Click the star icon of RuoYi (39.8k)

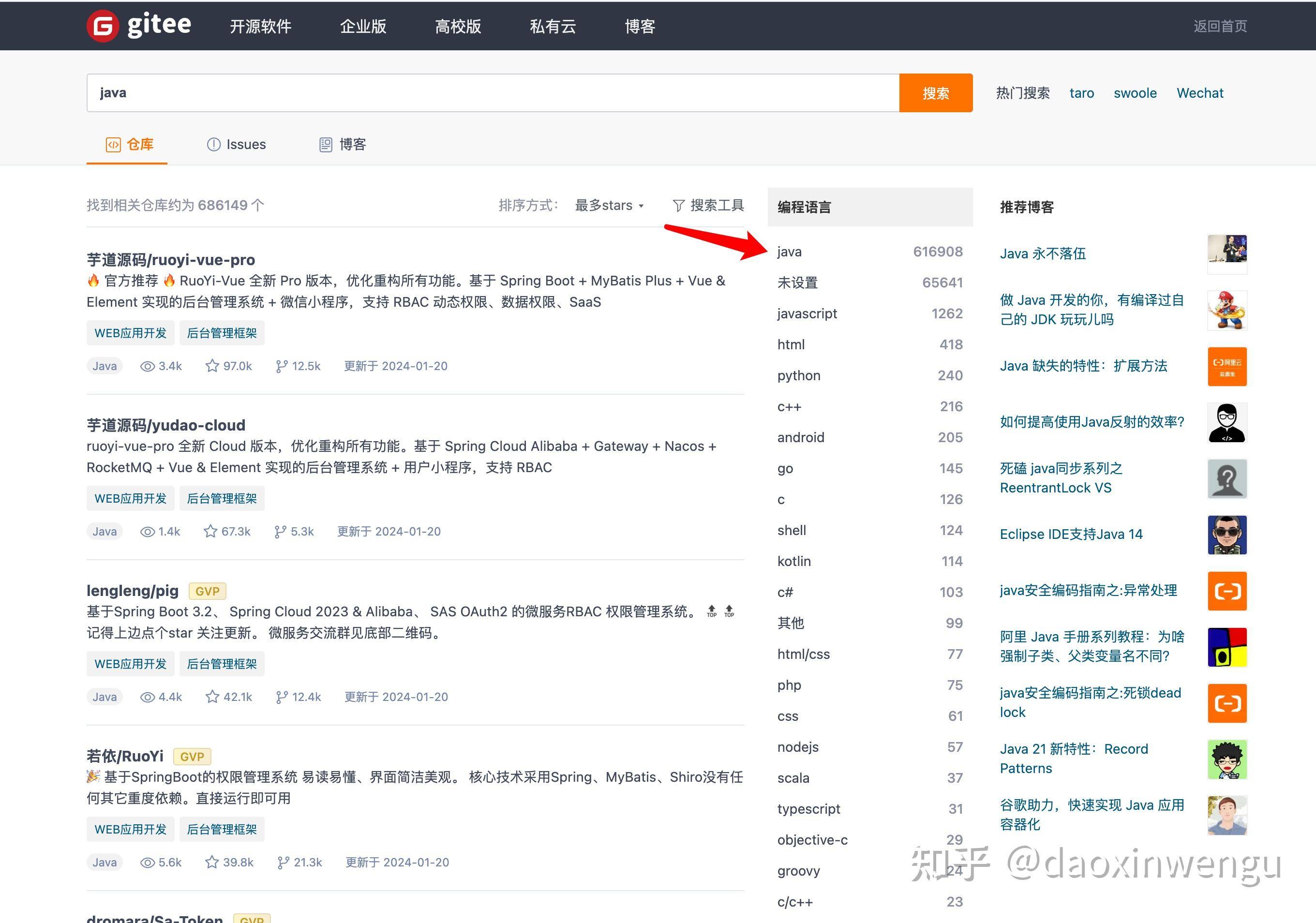click(x=212, y=862)
